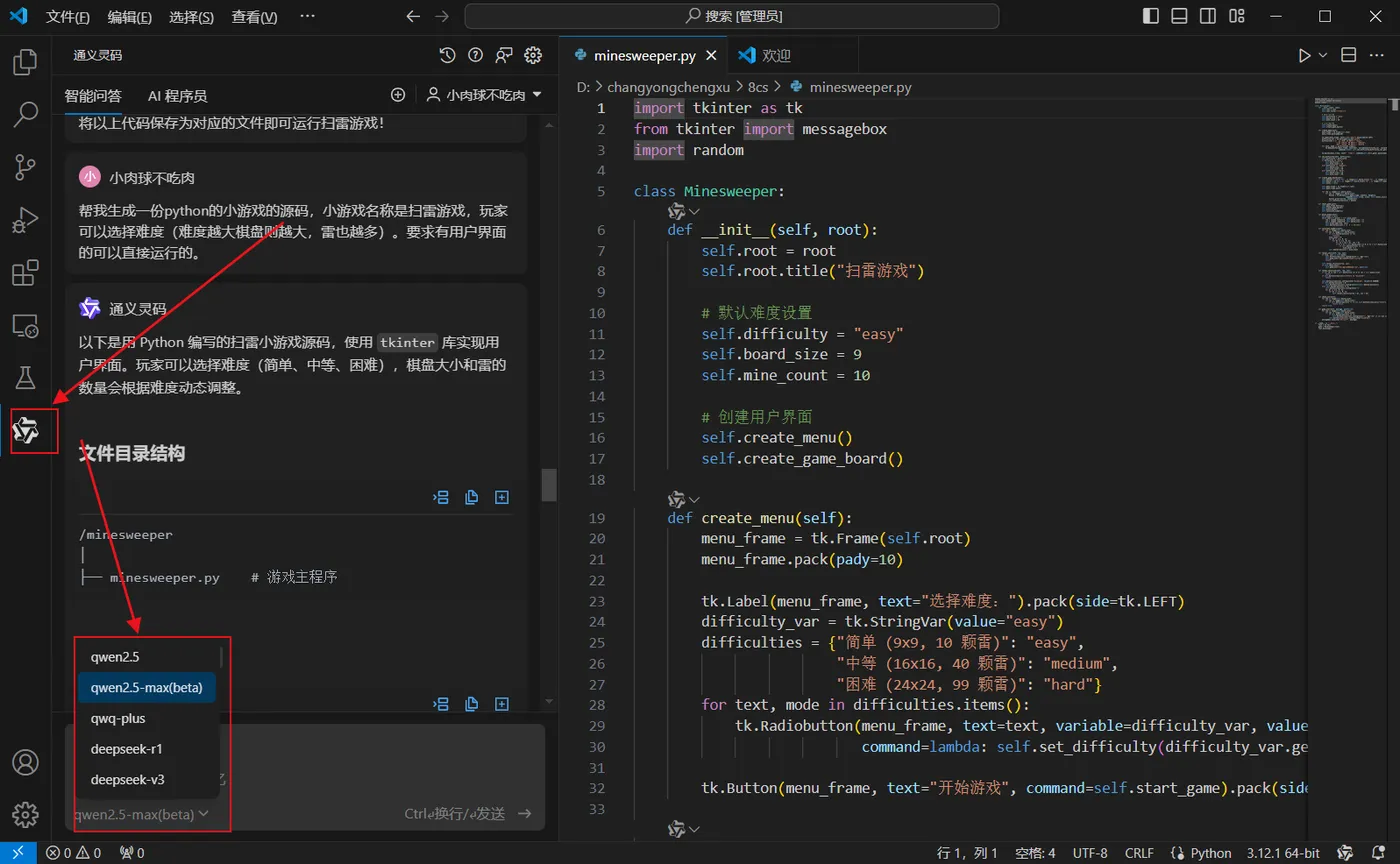Open the Tongyi Lingma activity bar view
This screenshot has width=1400, height=864.
click(x=26, y=431)
